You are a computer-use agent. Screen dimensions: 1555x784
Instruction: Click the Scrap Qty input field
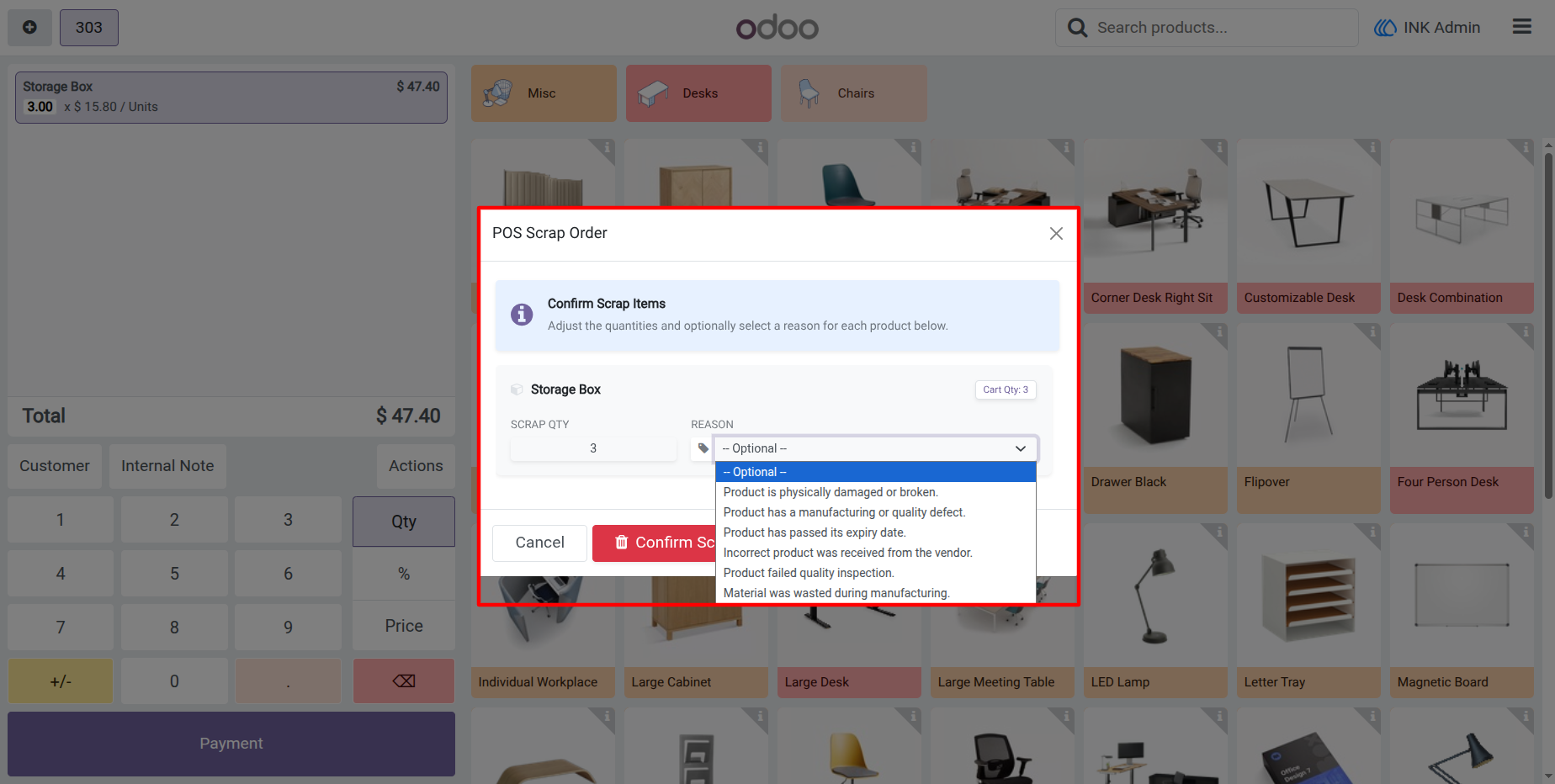tap(593, 448)
